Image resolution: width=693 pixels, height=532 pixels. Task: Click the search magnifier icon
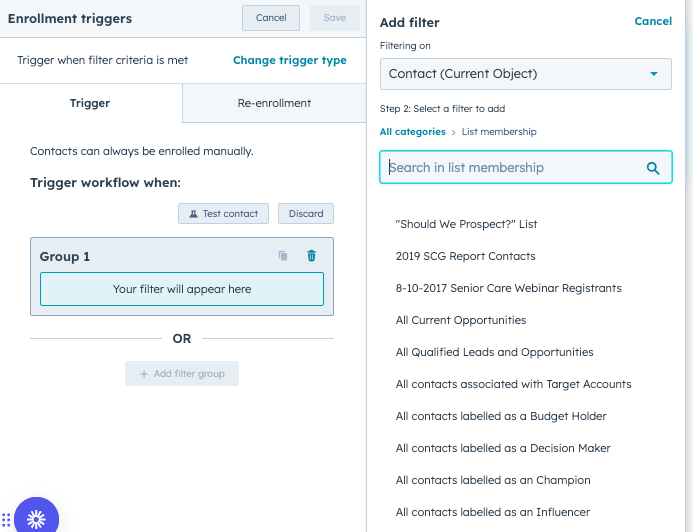point(653,168)
